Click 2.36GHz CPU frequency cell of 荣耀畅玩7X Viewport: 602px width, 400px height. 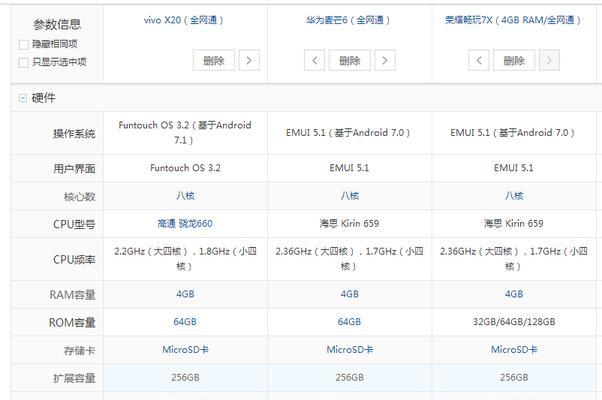(x=514, y=259)
